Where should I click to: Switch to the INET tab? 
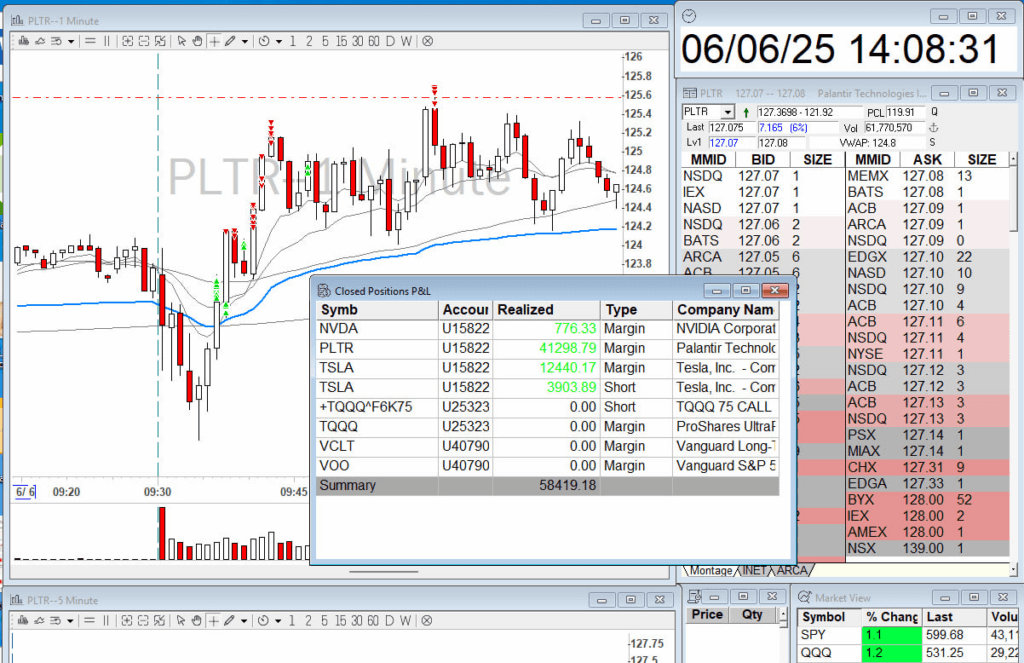(755, 570)
